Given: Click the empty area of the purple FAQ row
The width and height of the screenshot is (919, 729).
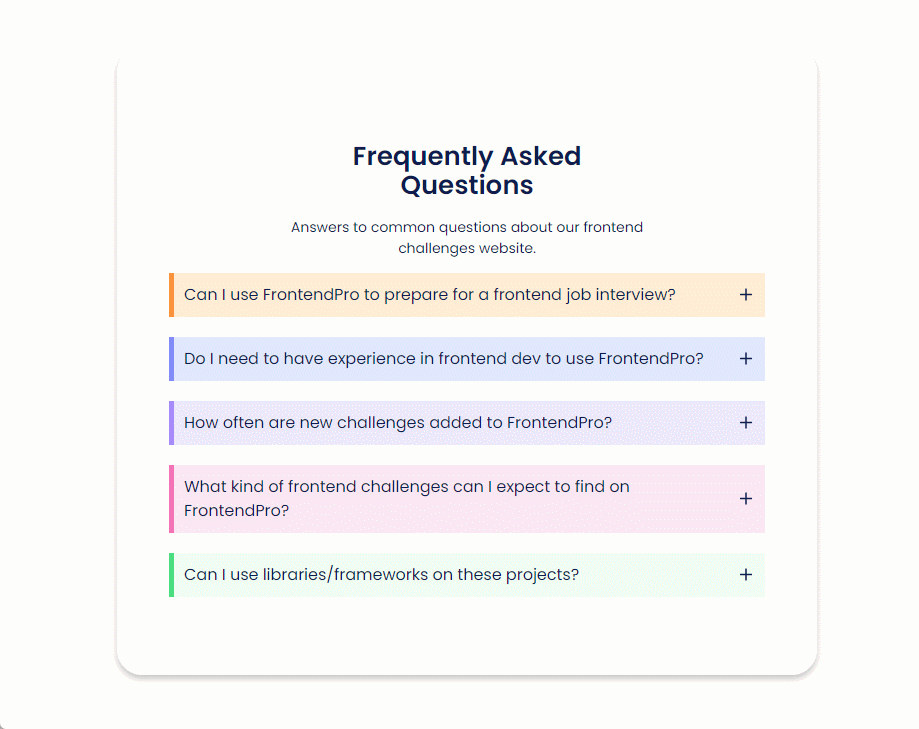Looking at the screenshot, I should point(674,423).
